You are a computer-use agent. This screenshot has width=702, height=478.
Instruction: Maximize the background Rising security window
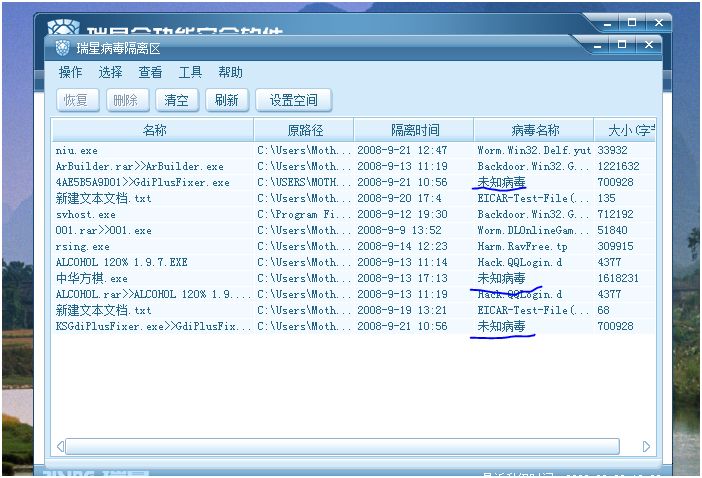pyautogui.click(x=632, y=22)
